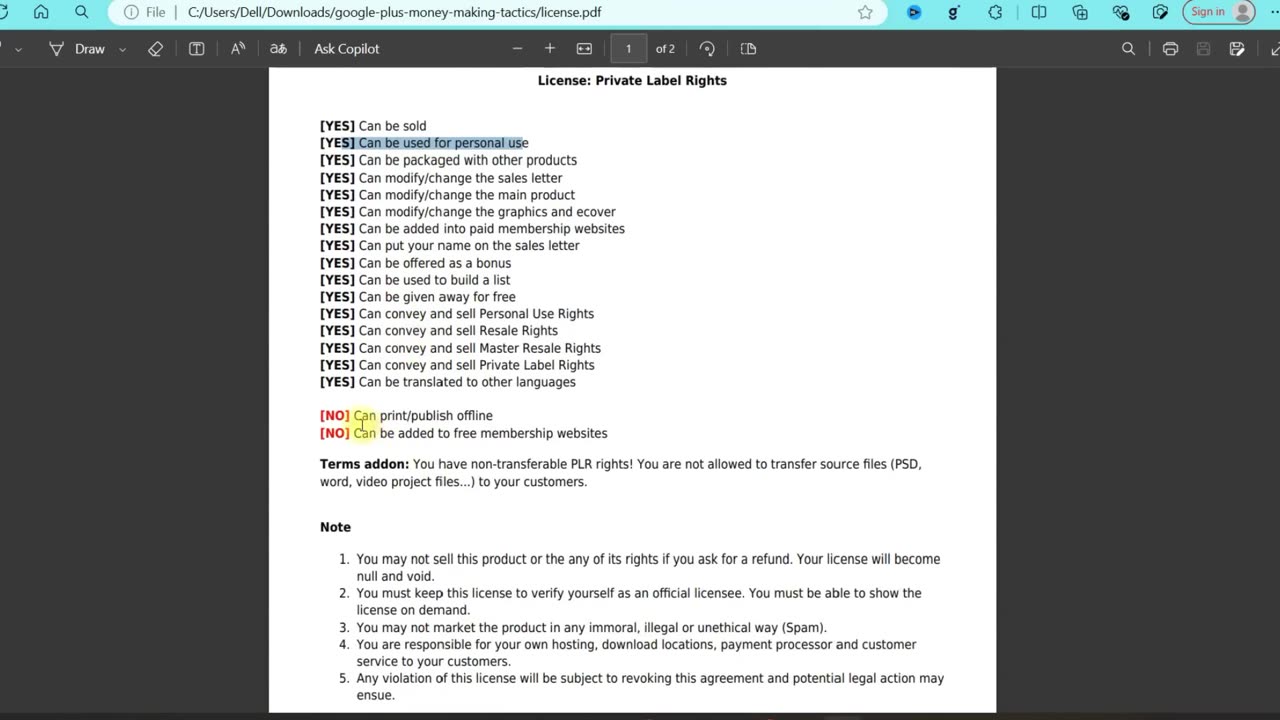Expand the Draw tool options arrow

pos(123,49)
